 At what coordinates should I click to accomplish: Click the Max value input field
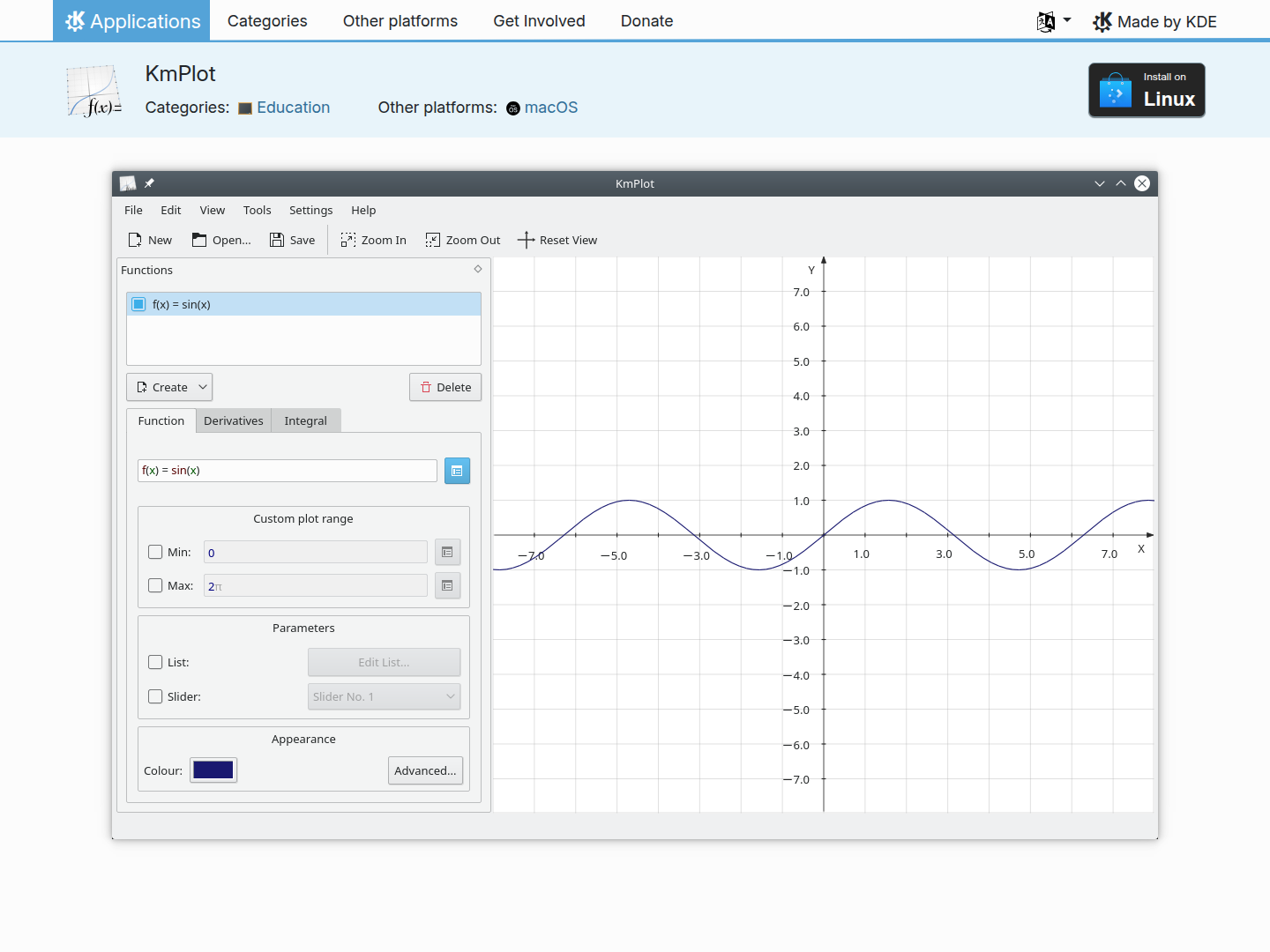click(316, 585)
